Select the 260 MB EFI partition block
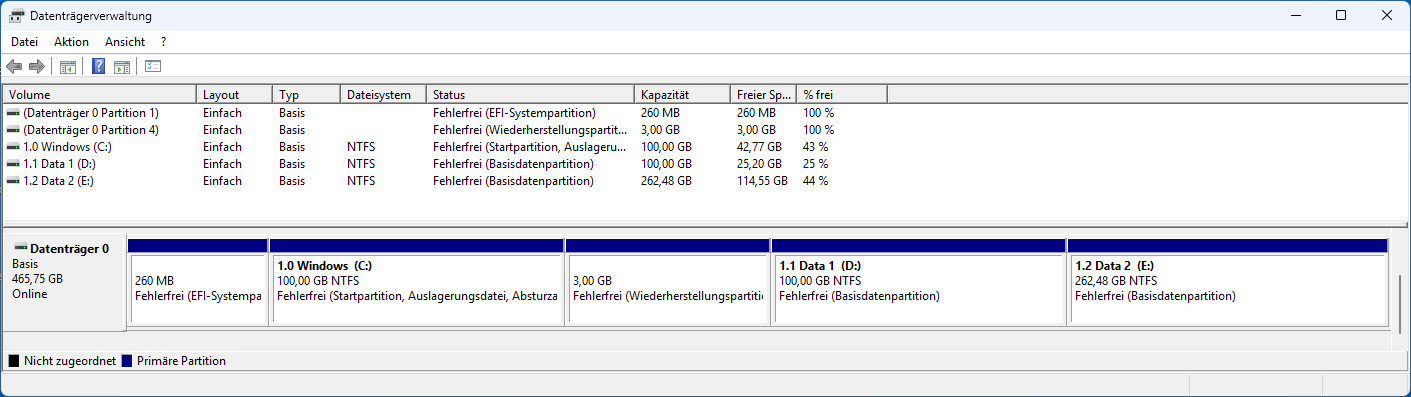 click(x=198, y=282)
